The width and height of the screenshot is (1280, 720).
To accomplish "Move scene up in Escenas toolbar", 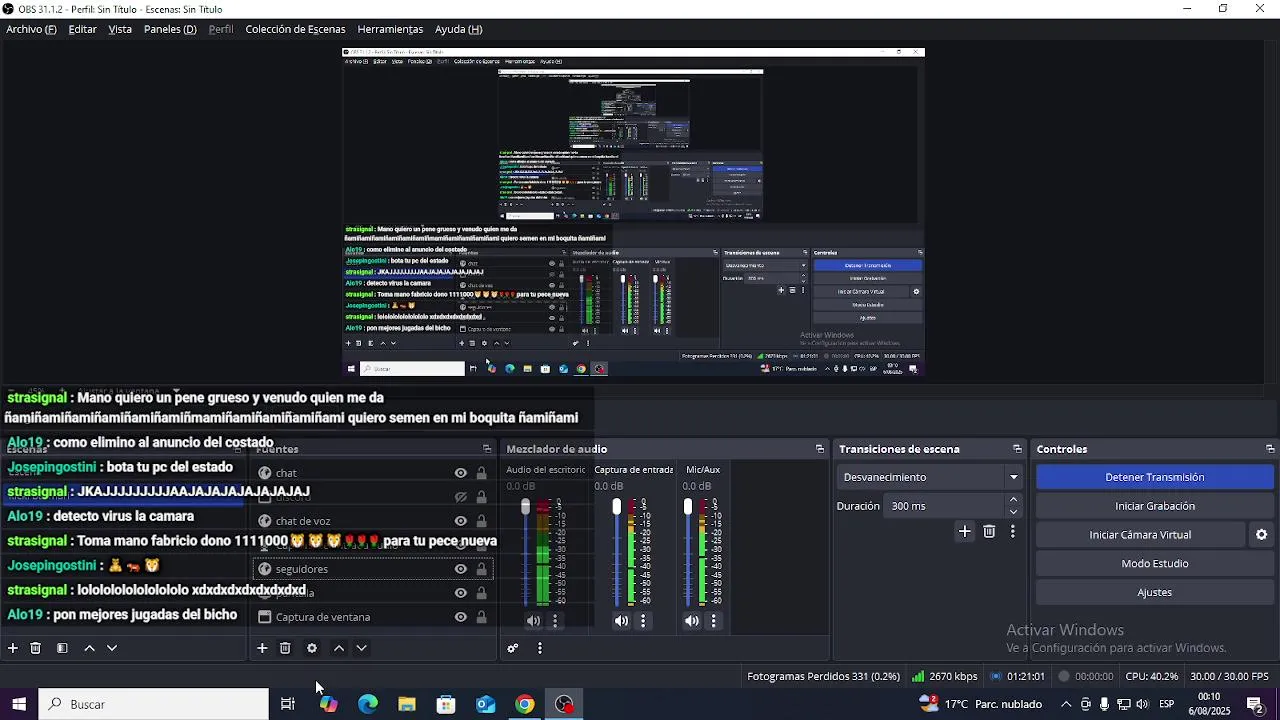I will tap(89, 648).
